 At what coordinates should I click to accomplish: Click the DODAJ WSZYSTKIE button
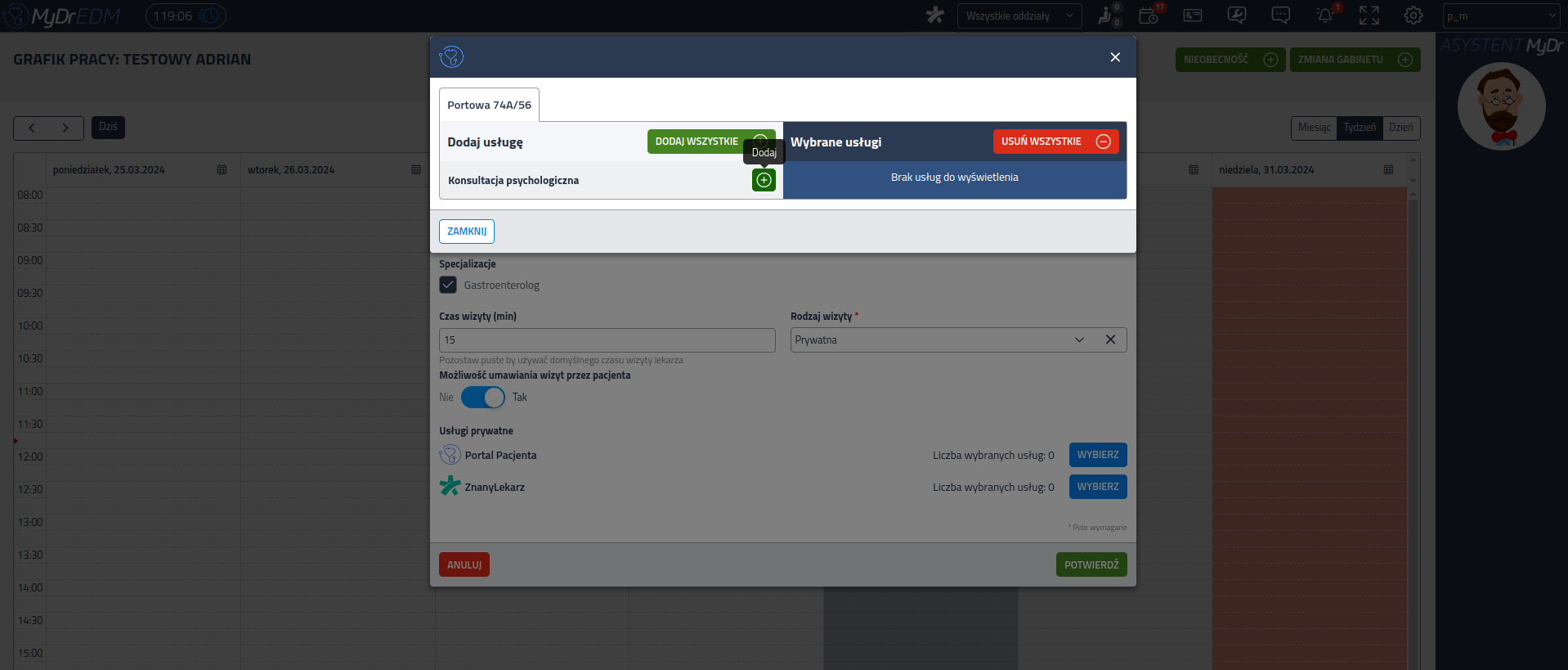pos(711,142)
